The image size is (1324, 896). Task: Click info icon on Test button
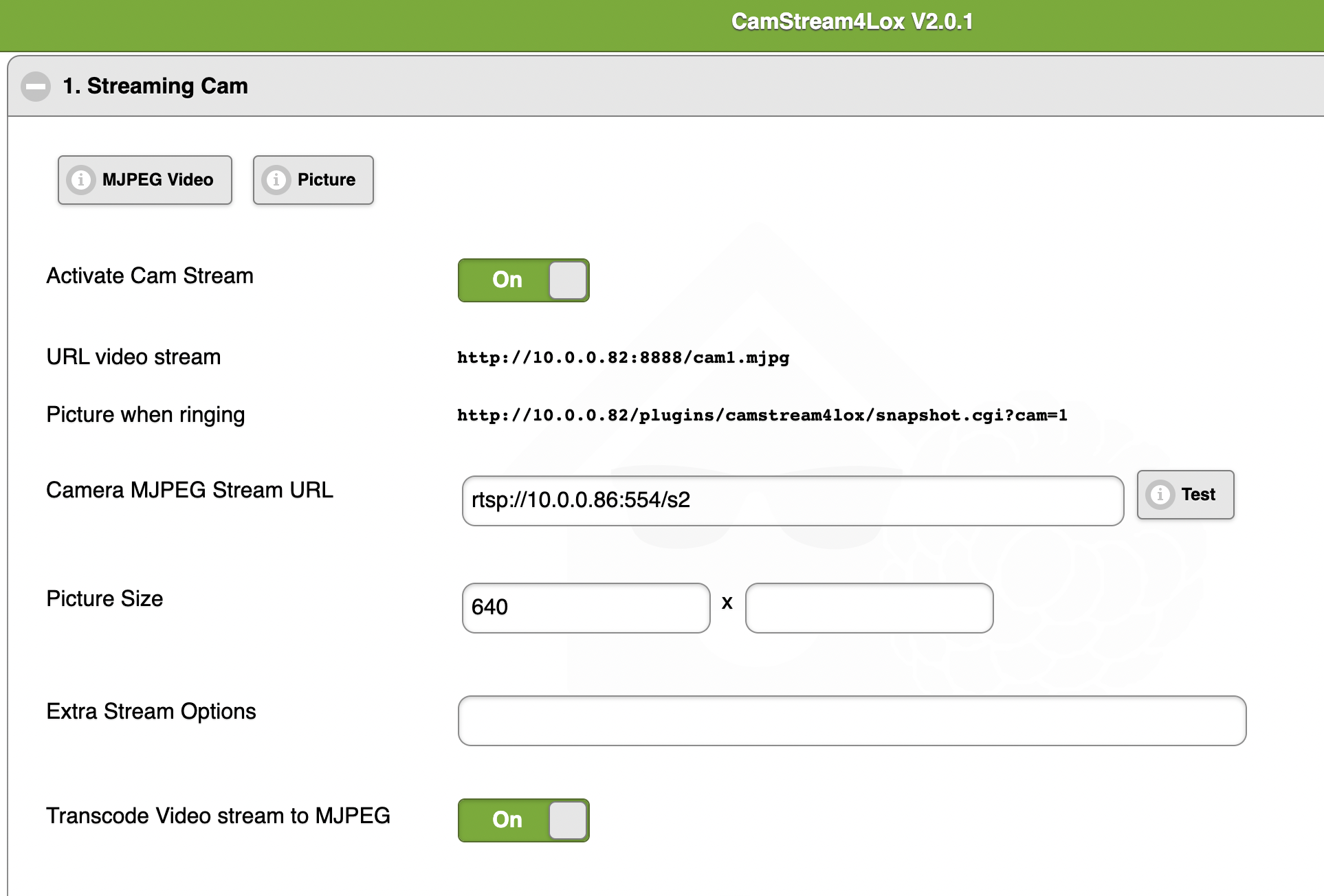[x=1160, y=495]
